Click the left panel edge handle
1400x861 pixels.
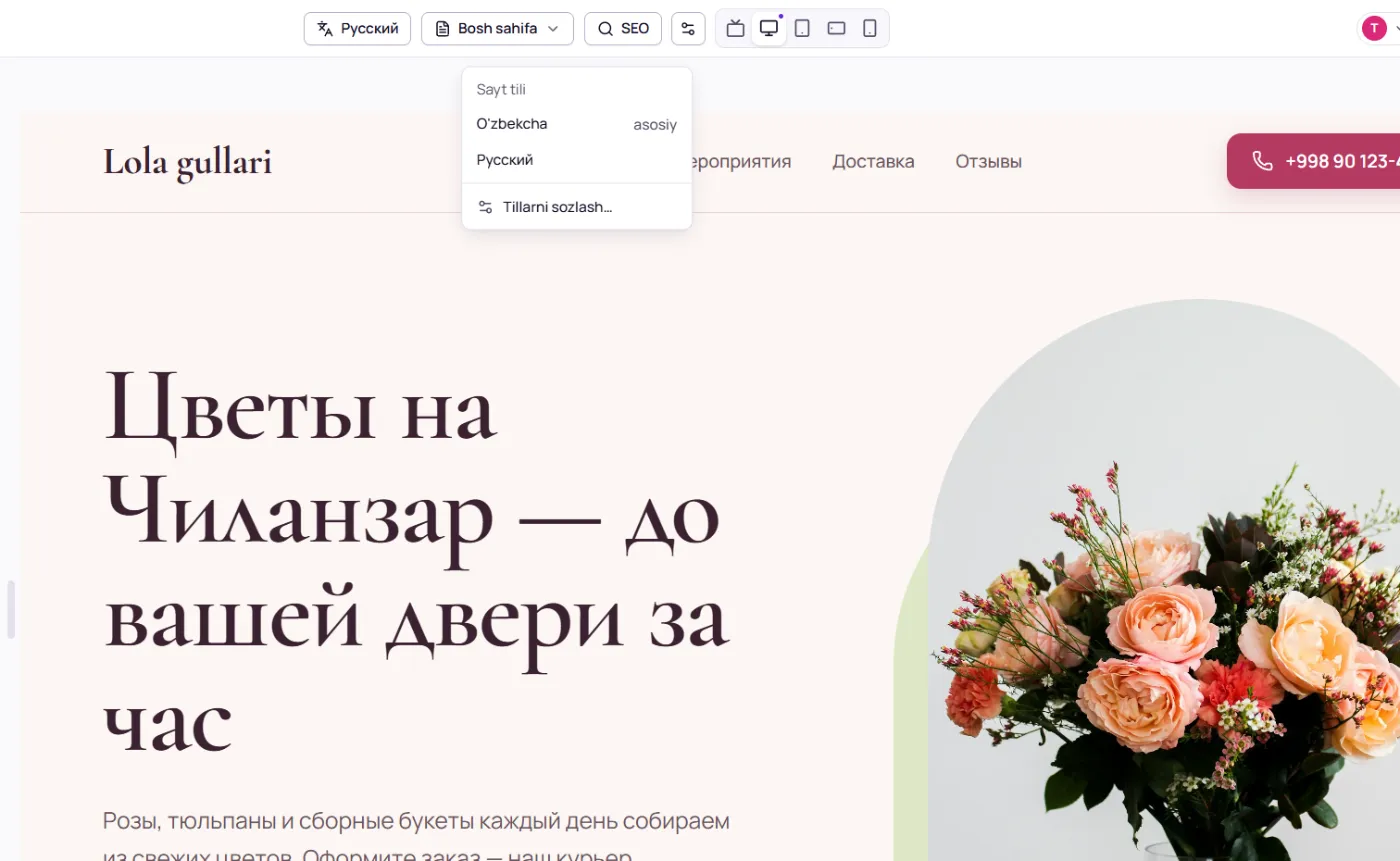11,609
